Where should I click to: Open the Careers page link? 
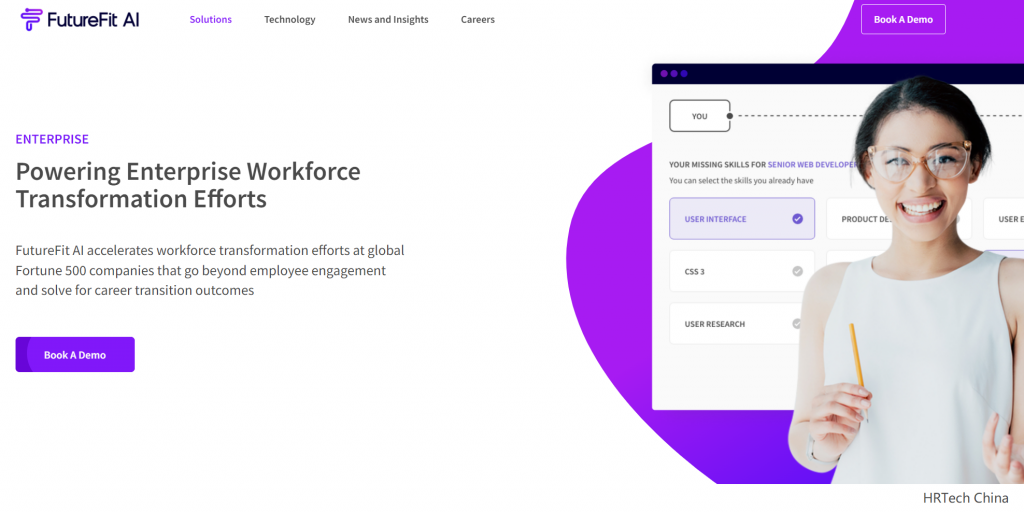pyautogui.click(x=477, y=20)
